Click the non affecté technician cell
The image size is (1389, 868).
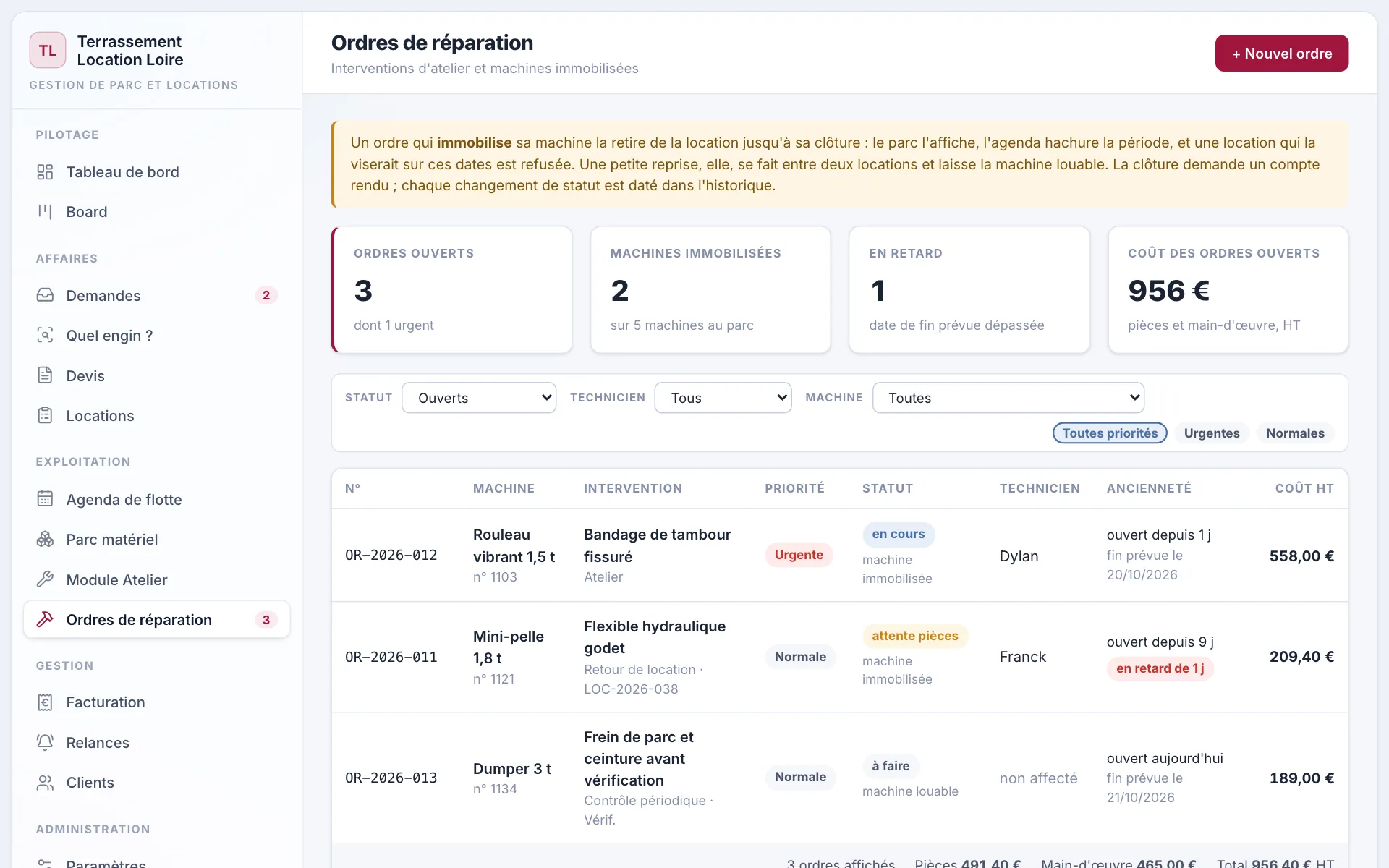pos(1038,778)
